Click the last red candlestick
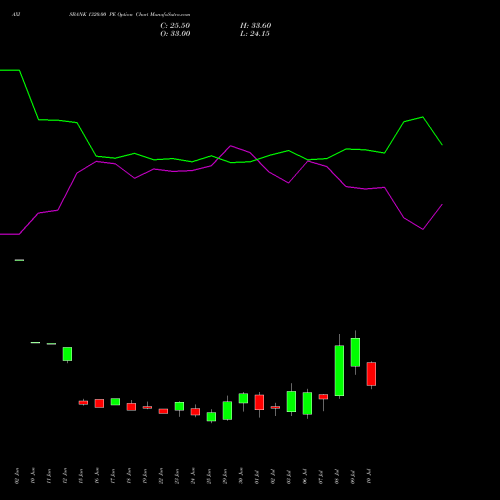This screenshot has height=500, width=500. click(x=371, y=374)
